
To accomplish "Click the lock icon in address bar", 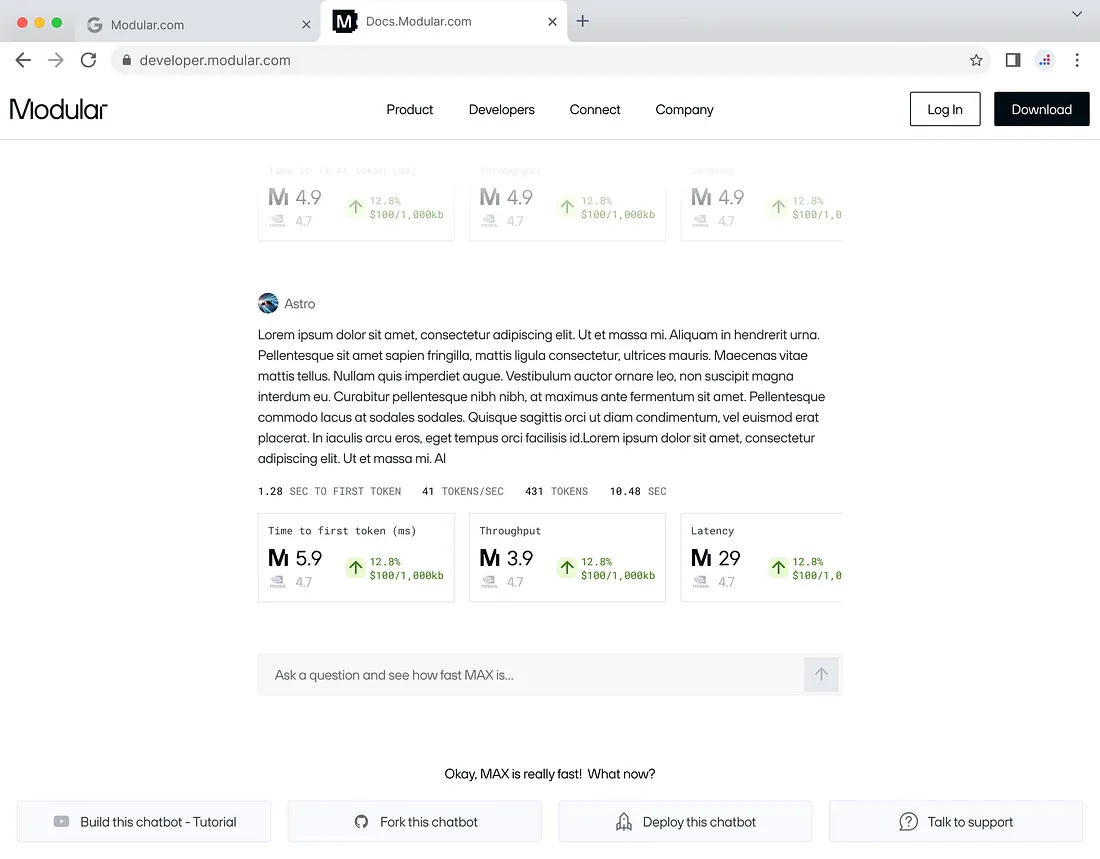I will click(x=126, y=60).
